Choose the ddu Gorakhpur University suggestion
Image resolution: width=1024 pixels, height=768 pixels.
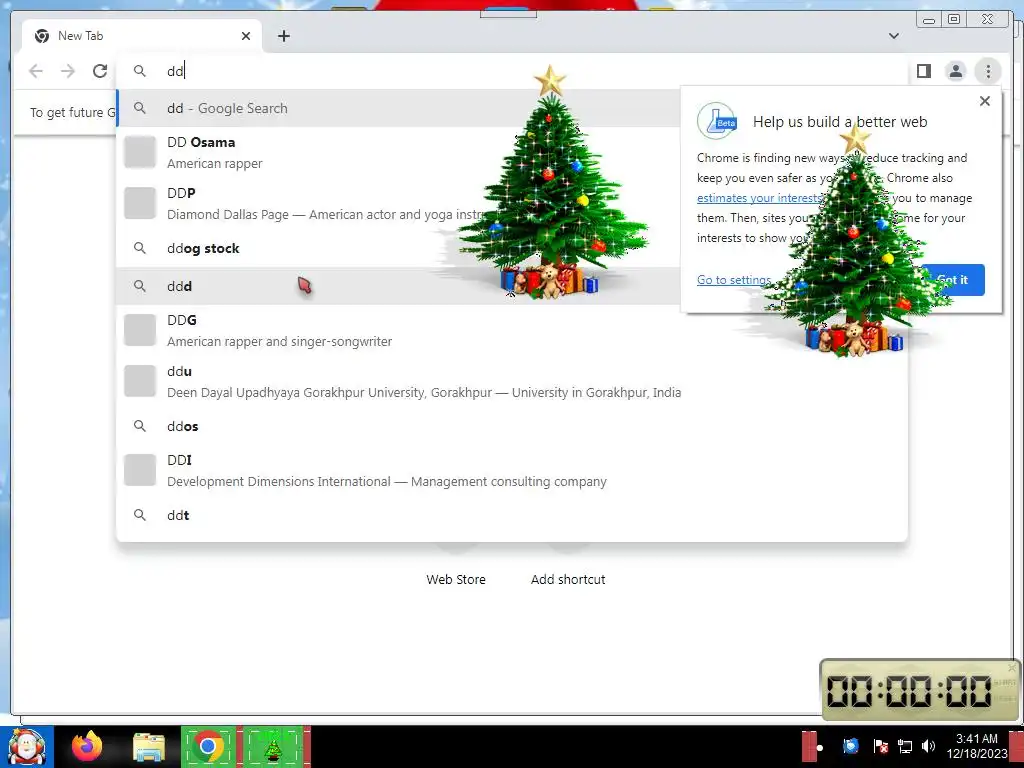point(512,381)
